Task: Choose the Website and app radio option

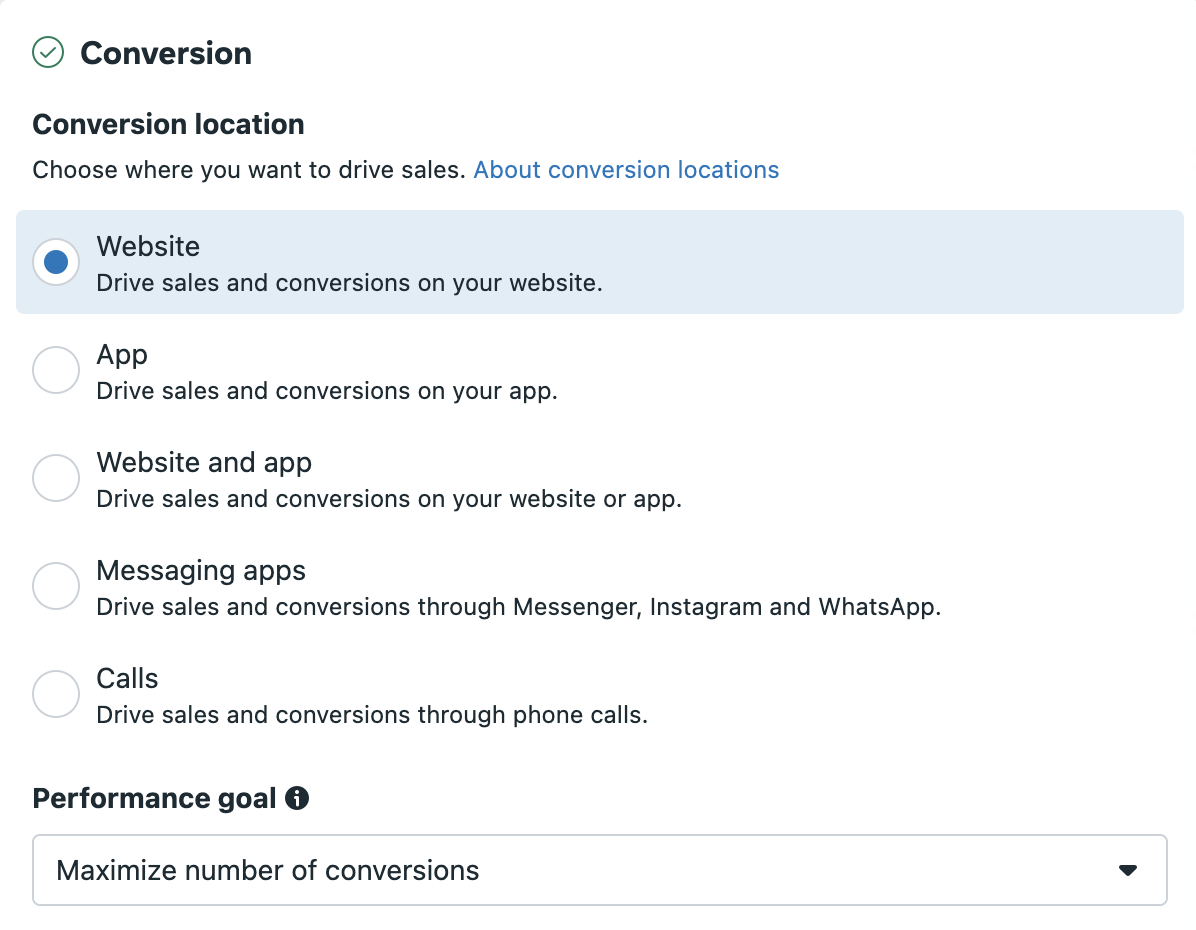Action: click(x=56, y=478)
